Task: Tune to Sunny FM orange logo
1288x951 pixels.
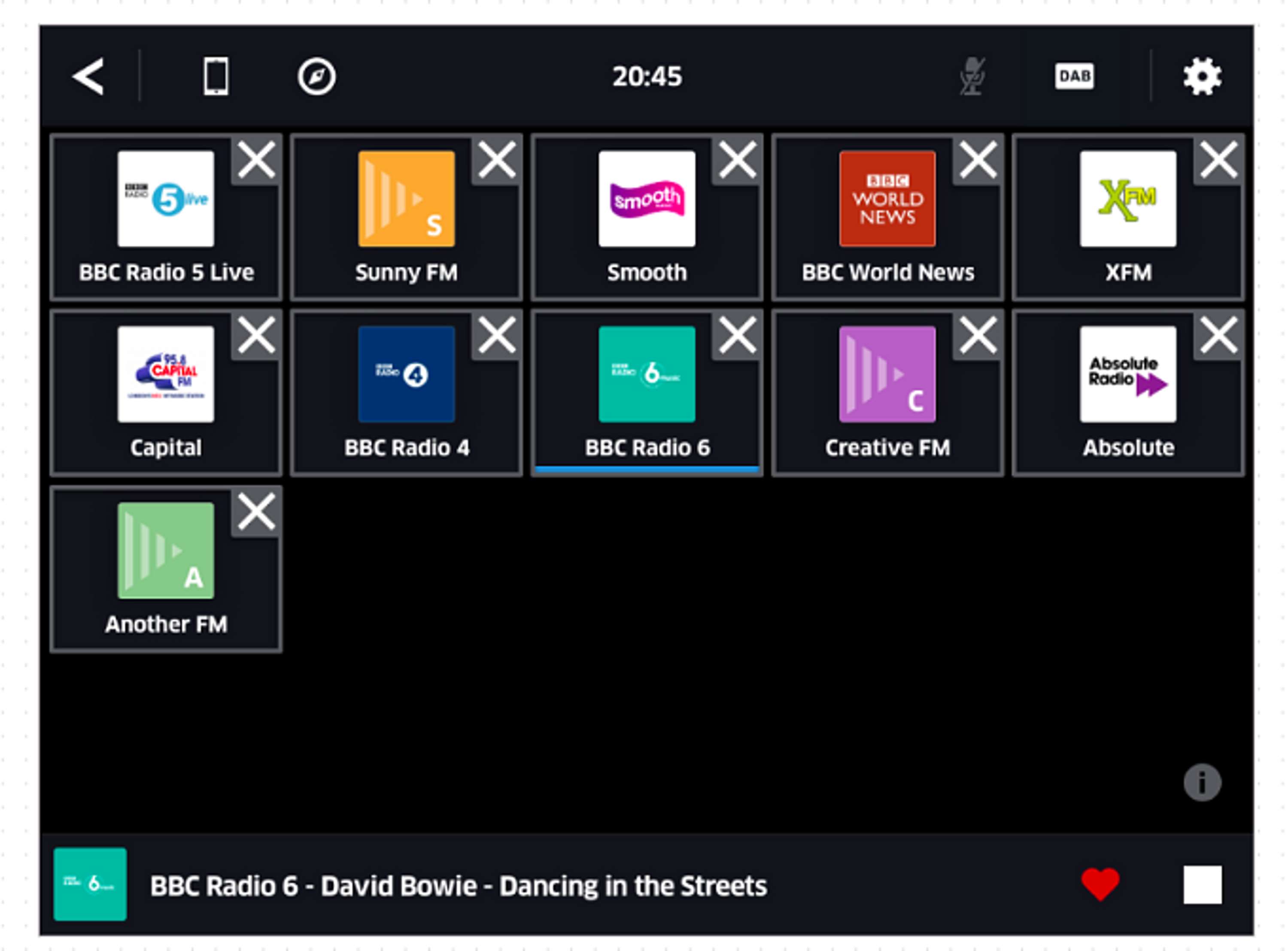Action: (407, 199)
